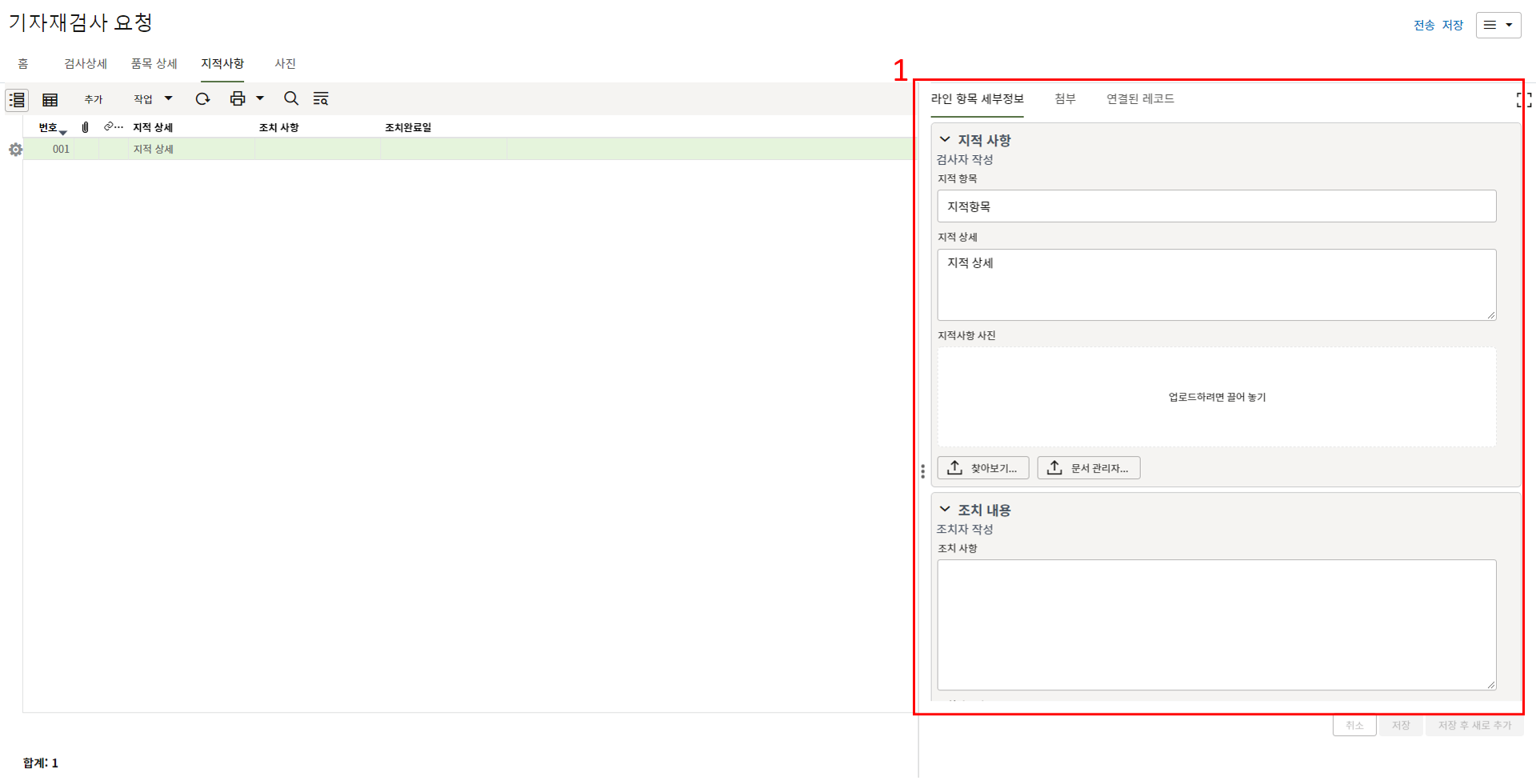Image resolution: width=1536 pixels, height=784 pixels.
Task: Open the hamburger menu at top right
Action: 1498,25
